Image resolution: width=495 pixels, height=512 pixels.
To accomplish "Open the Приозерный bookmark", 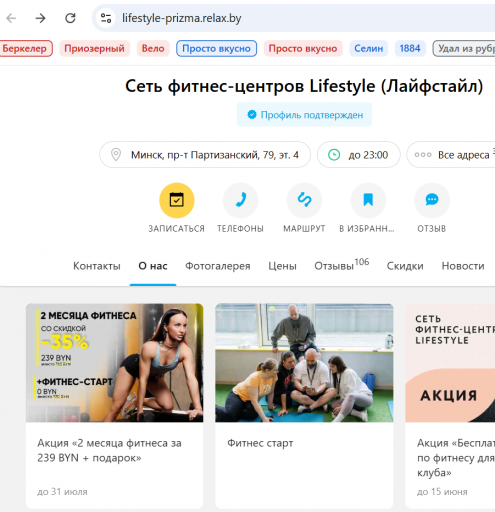I will click(x=94, y=49).
